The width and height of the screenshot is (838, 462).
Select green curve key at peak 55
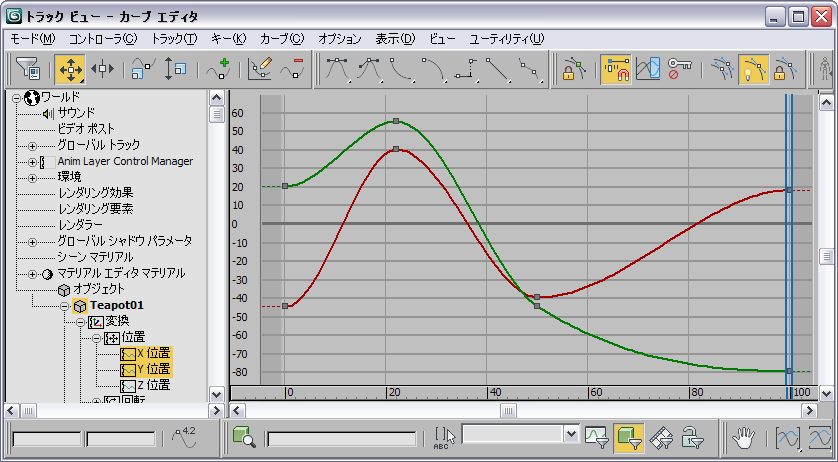pyautogui.click(x=396, y=121)
